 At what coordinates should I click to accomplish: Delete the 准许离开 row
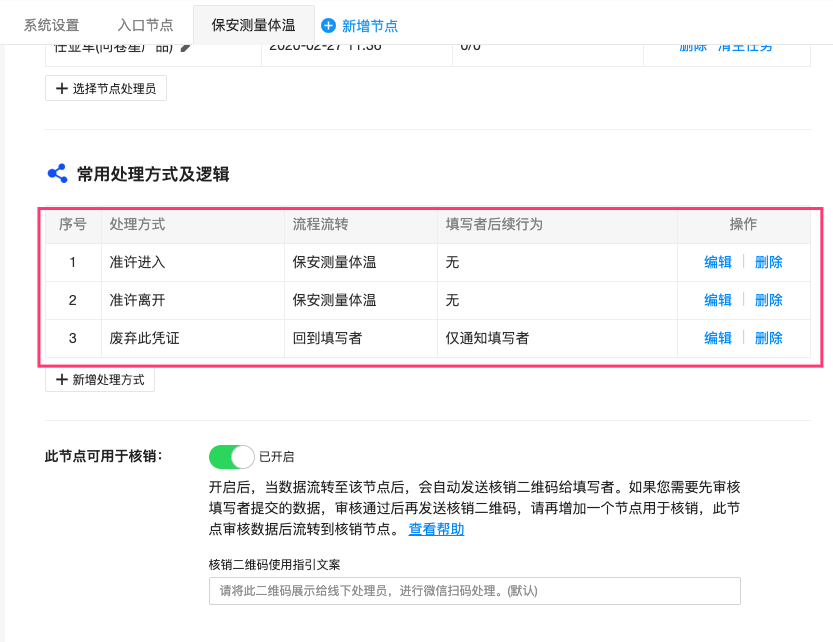pos(769,300)
